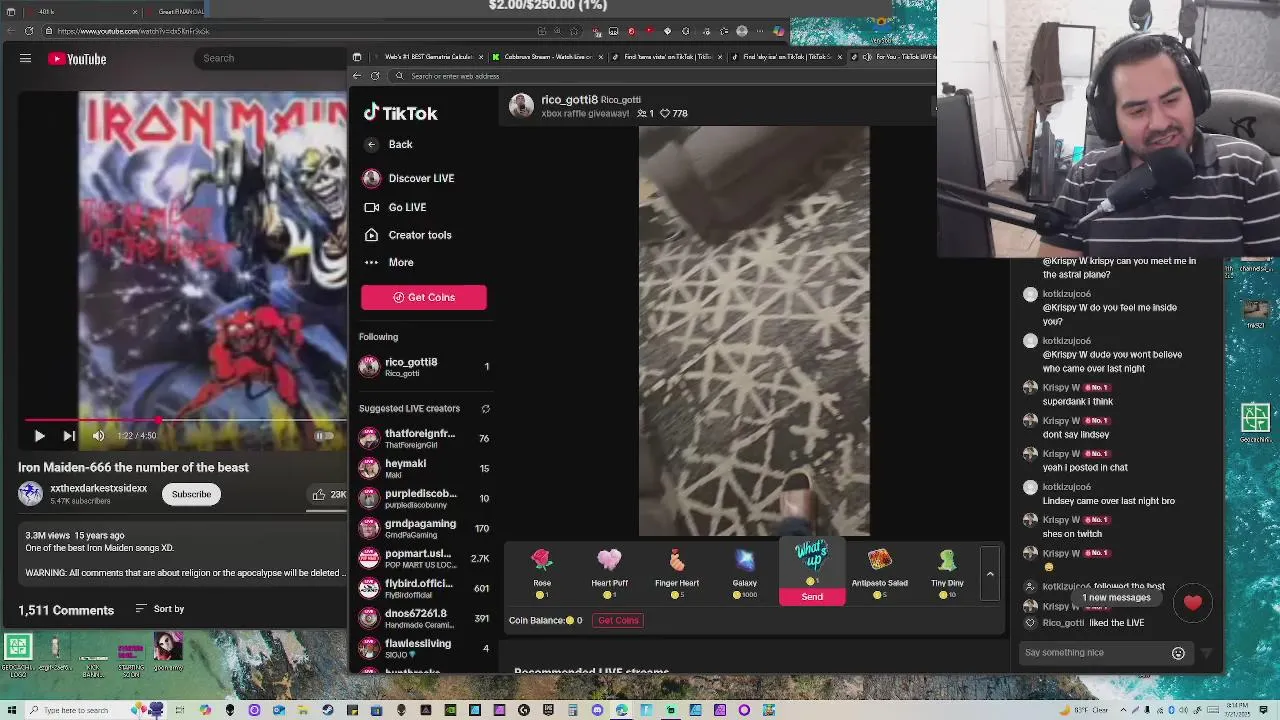Click rico_gotti8 streamer profile picture
The height and width of the screenshot is (720, 1280).
coord(521,106)
